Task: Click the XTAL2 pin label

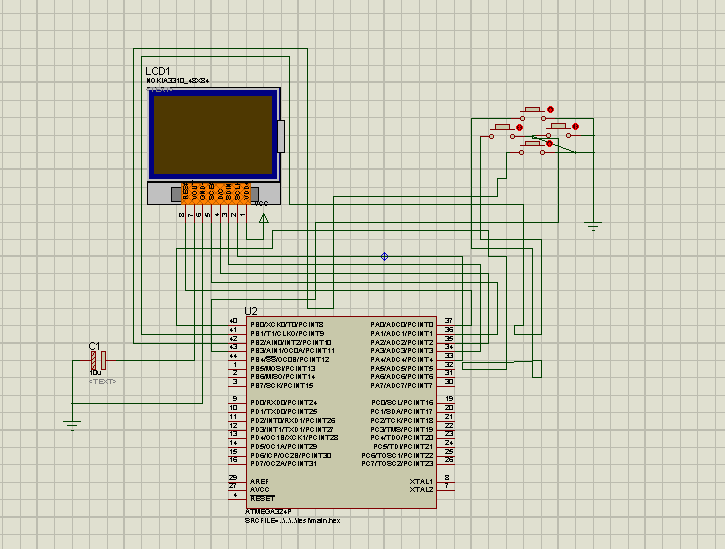Action: tap(421, 490)
